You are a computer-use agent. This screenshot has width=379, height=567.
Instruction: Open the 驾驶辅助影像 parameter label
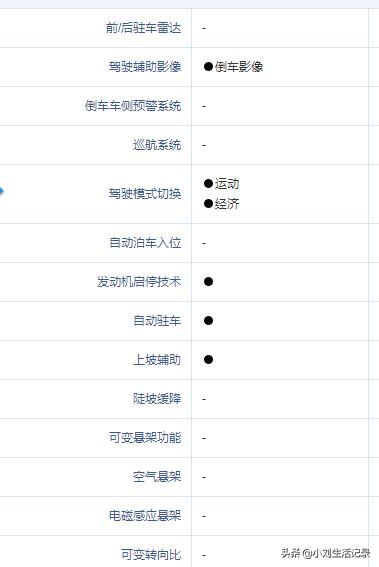[145, 67]
